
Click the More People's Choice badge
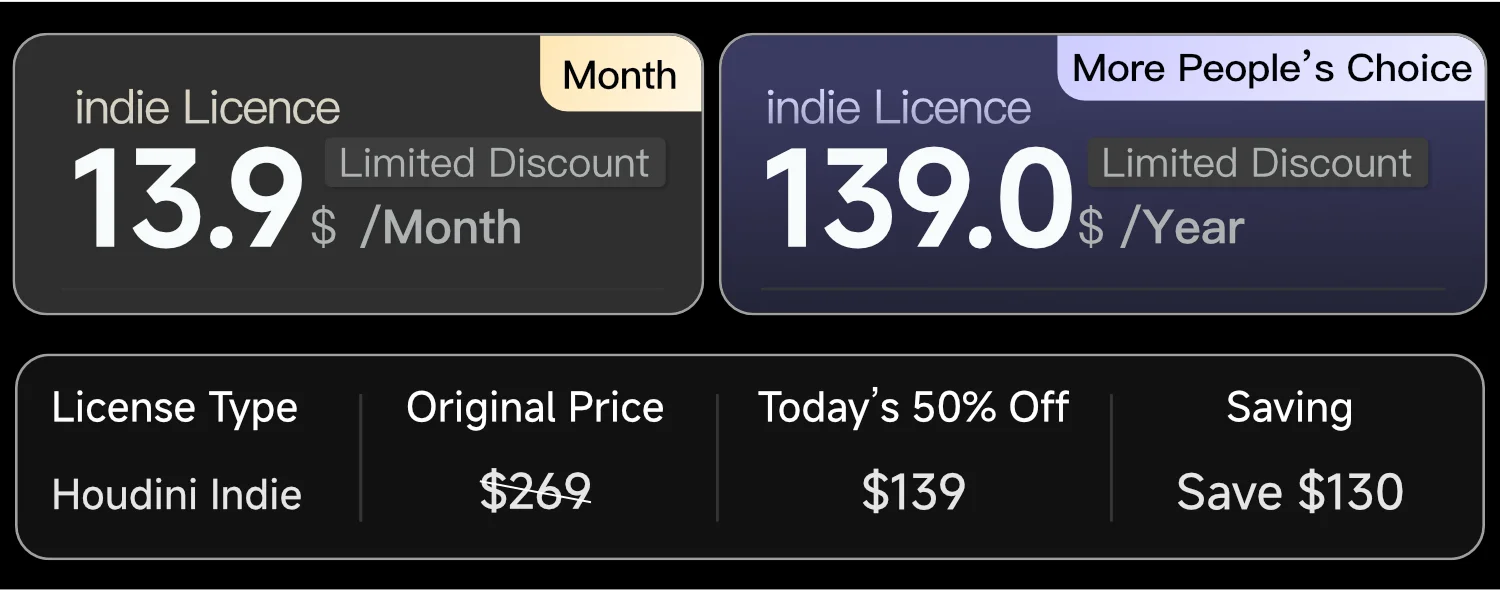click(x=1270, y=68)
